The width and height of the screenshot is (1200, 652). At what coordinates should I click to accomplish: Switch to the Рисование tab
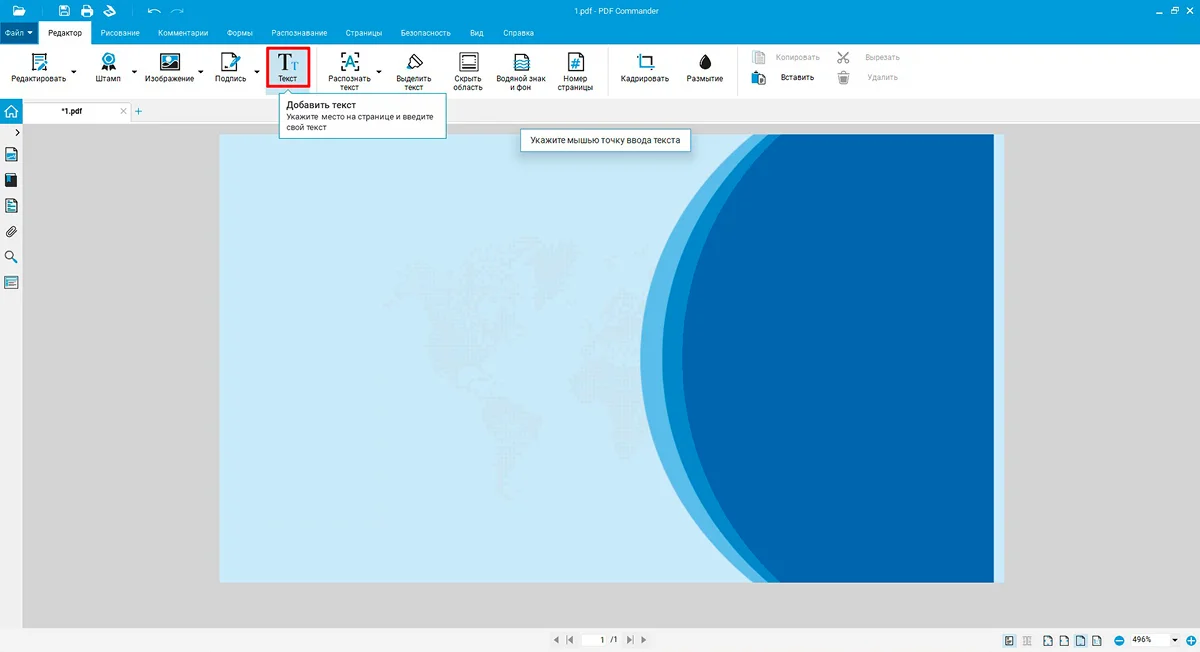point(120,33)
